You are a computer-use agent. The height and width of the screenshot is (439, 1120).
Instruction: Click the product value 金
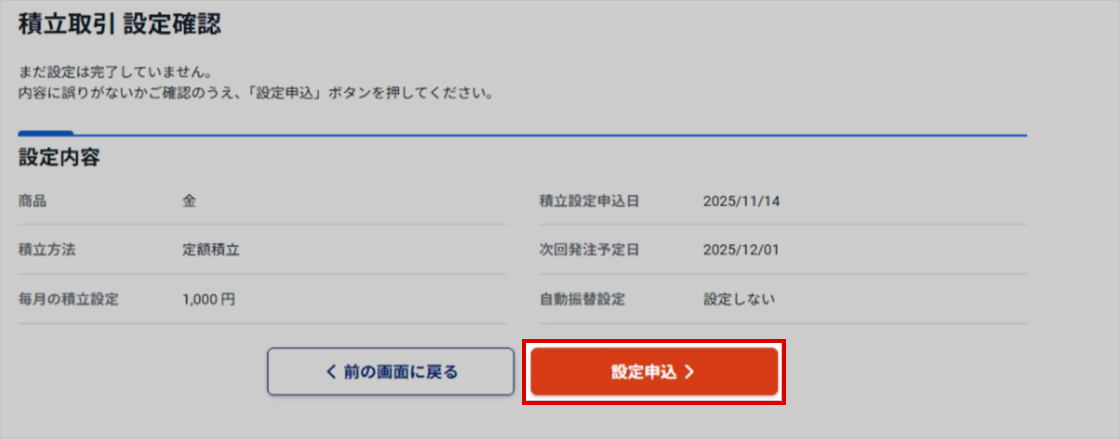click(189, 201)
